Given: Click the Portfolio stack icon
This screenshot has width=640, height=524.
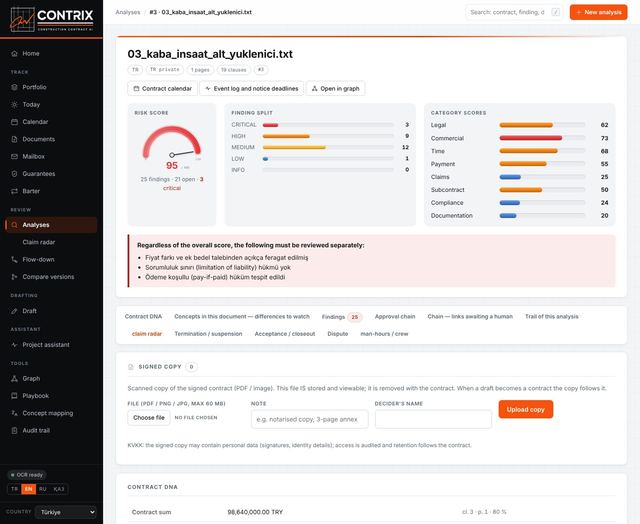Looking at the screenshot, I should 14,87.
